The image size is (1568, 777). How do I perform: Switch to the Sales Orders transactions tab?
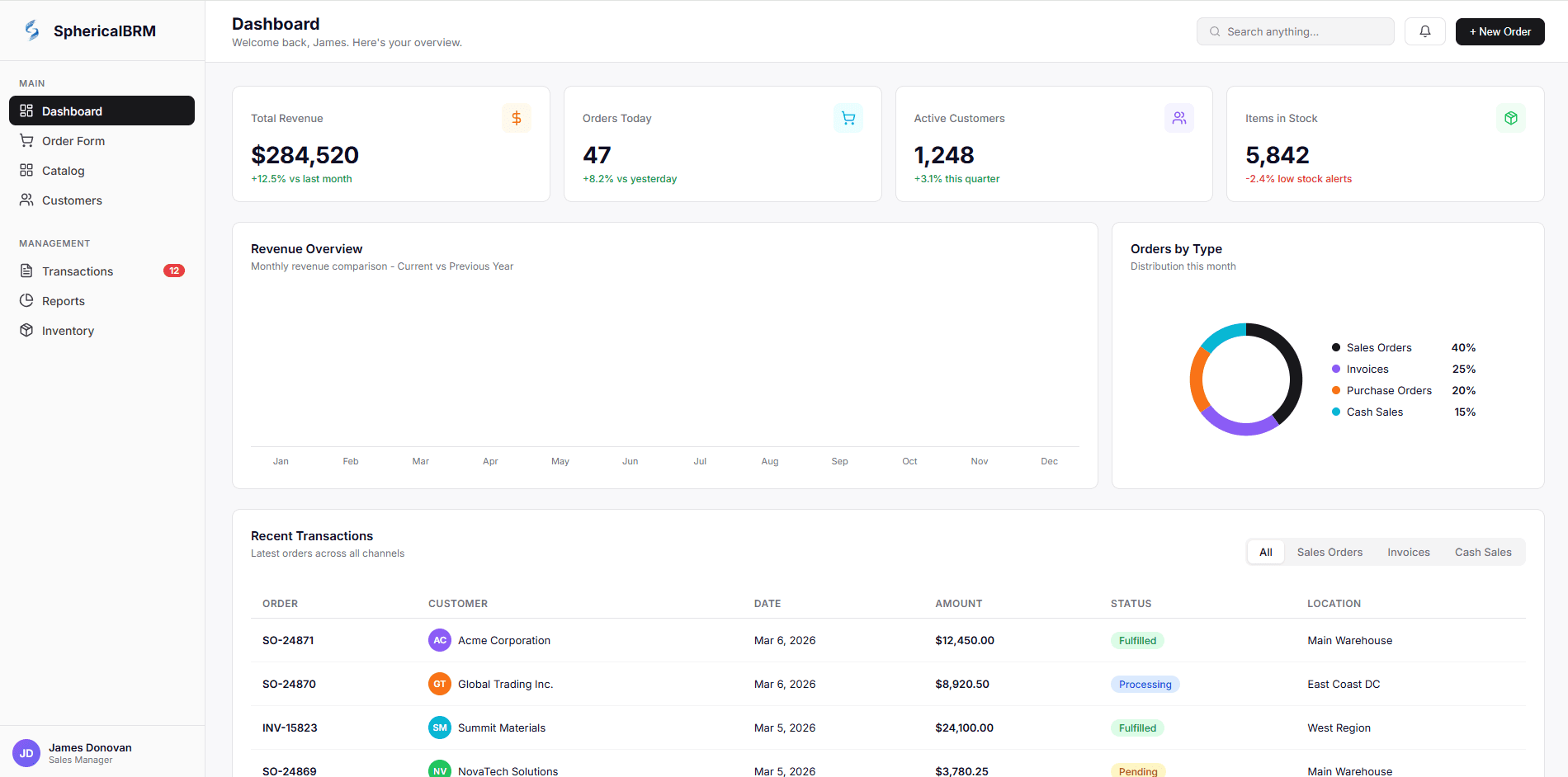pyautogui.click(x=1329, y=552)
